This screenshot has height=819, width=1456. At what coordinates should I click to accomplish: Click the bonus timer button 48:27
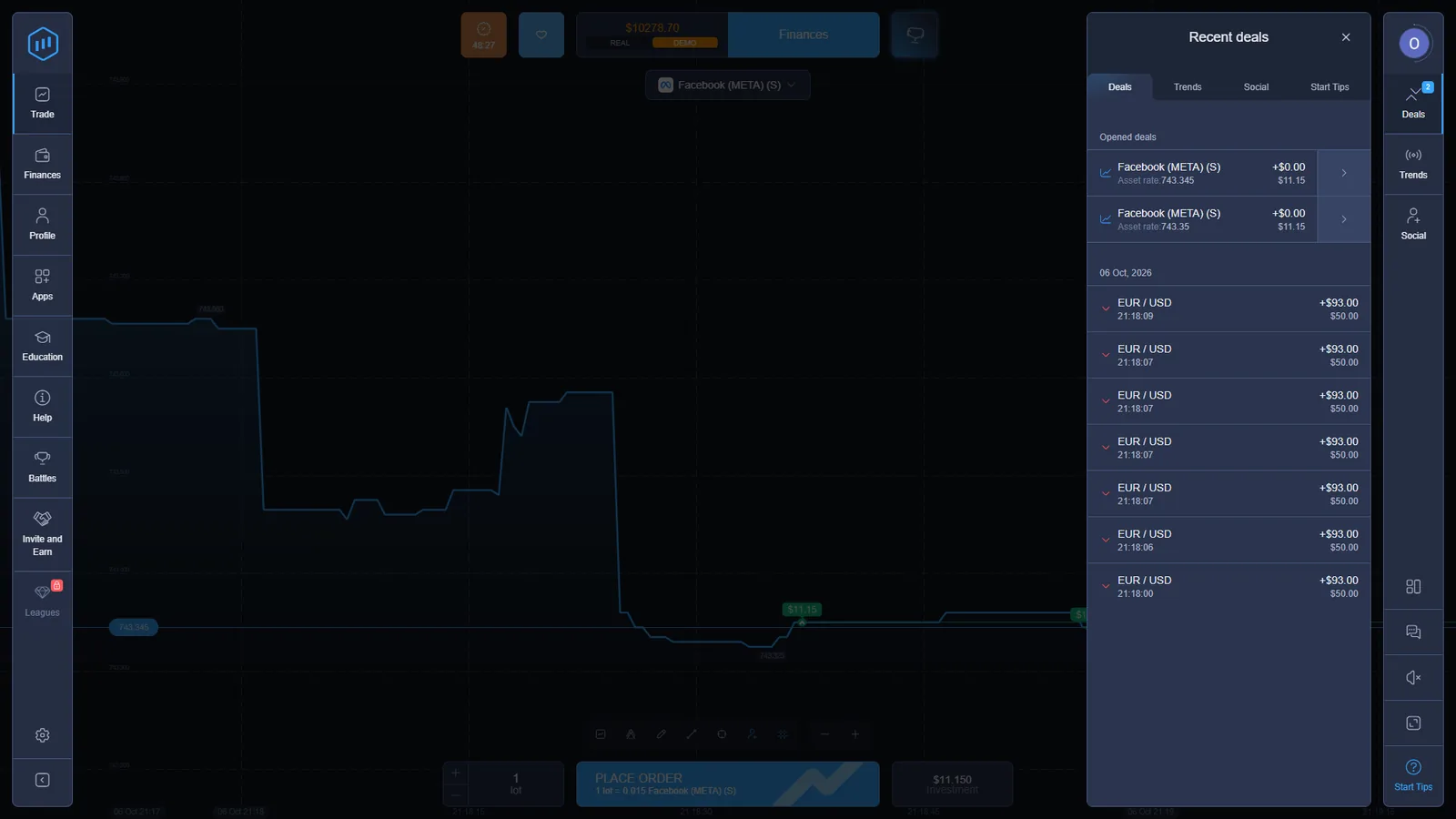[x=483, y=35]
